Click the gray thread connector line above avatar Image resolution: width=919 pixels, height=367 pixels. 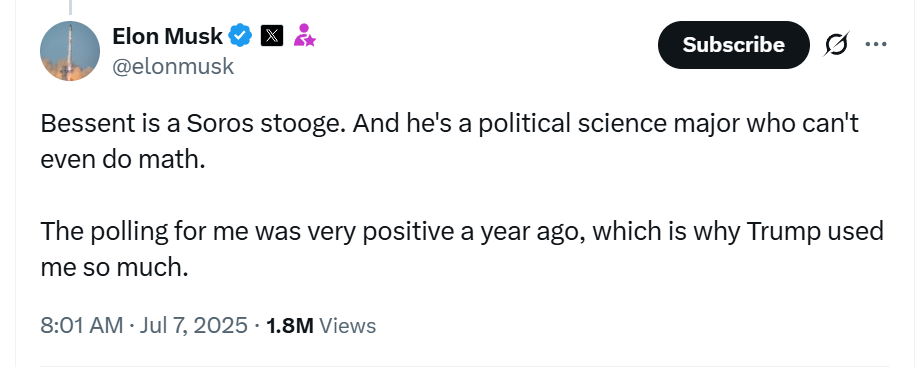point(70,7)
